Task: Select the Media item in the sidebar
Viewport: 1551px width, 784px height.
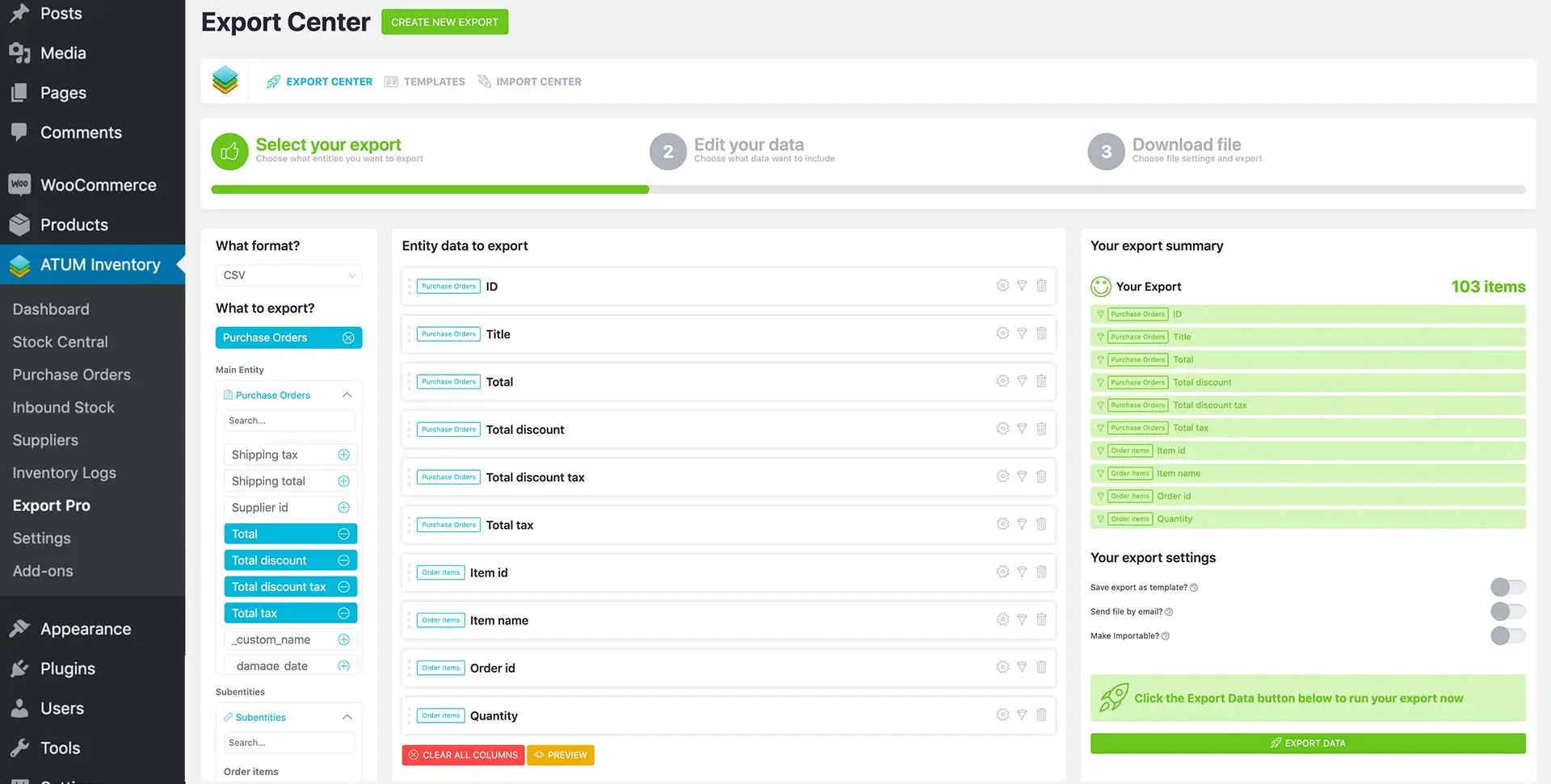Action: [x=63, y=52]
